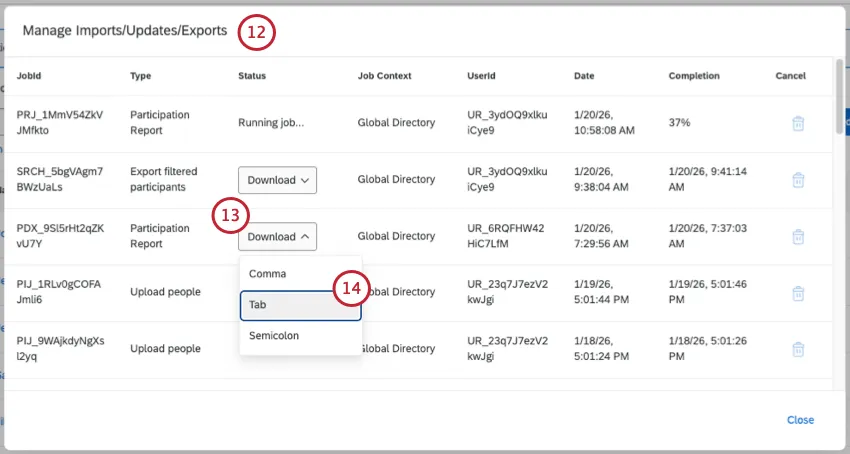Select Comma delimiter option
The width and height of the screenshot is (850, 454).
pos(267,274)
